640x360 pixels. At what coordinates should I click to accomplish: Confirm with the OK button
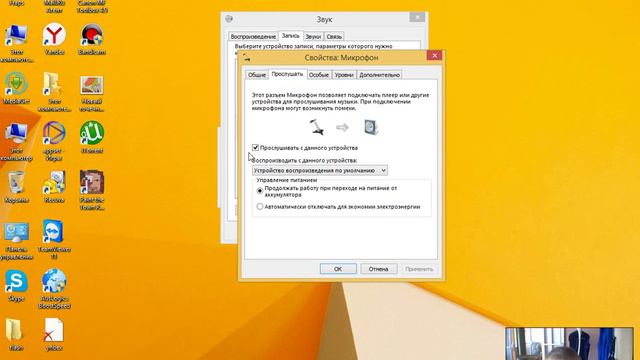click(338, 269)
